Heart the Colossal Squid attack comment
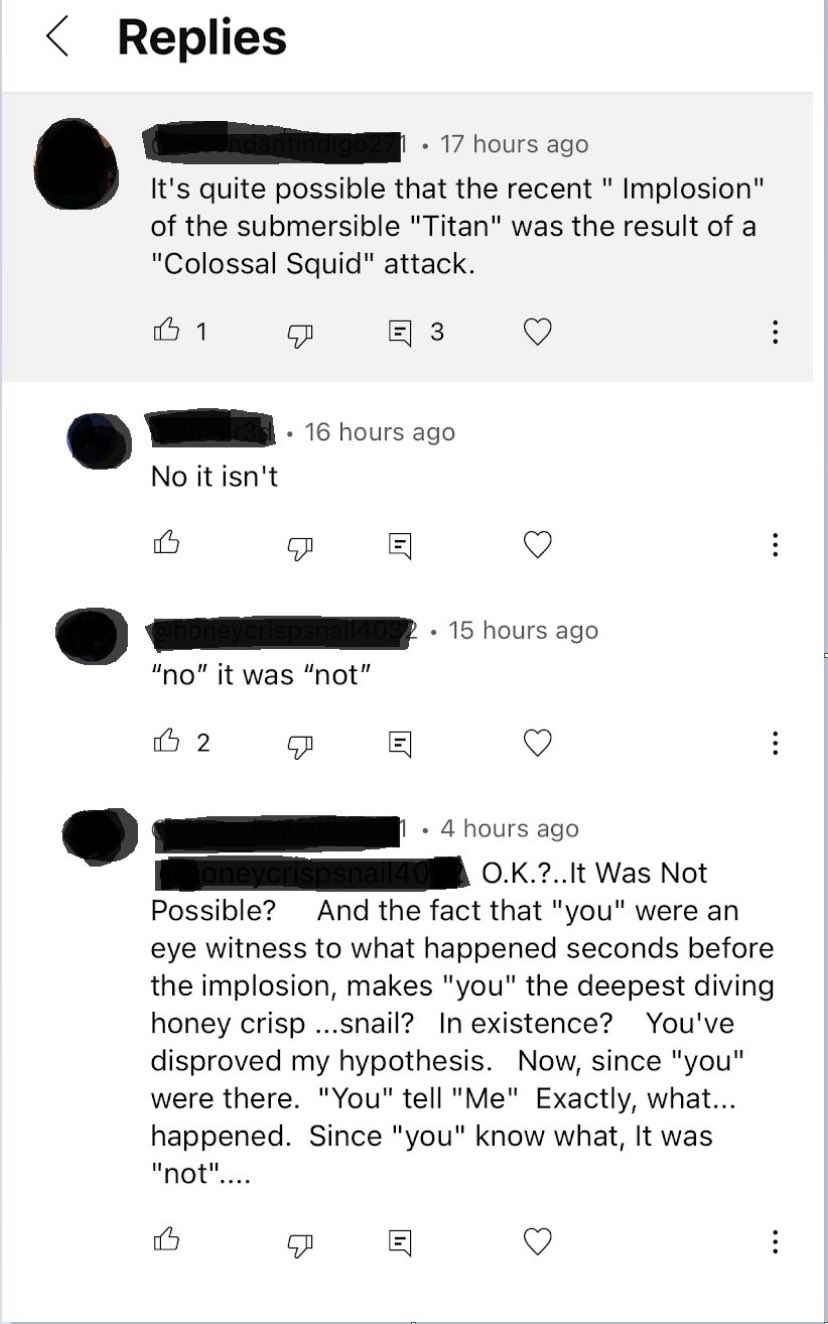The image size is (828, 1324). tap(538, 332)
